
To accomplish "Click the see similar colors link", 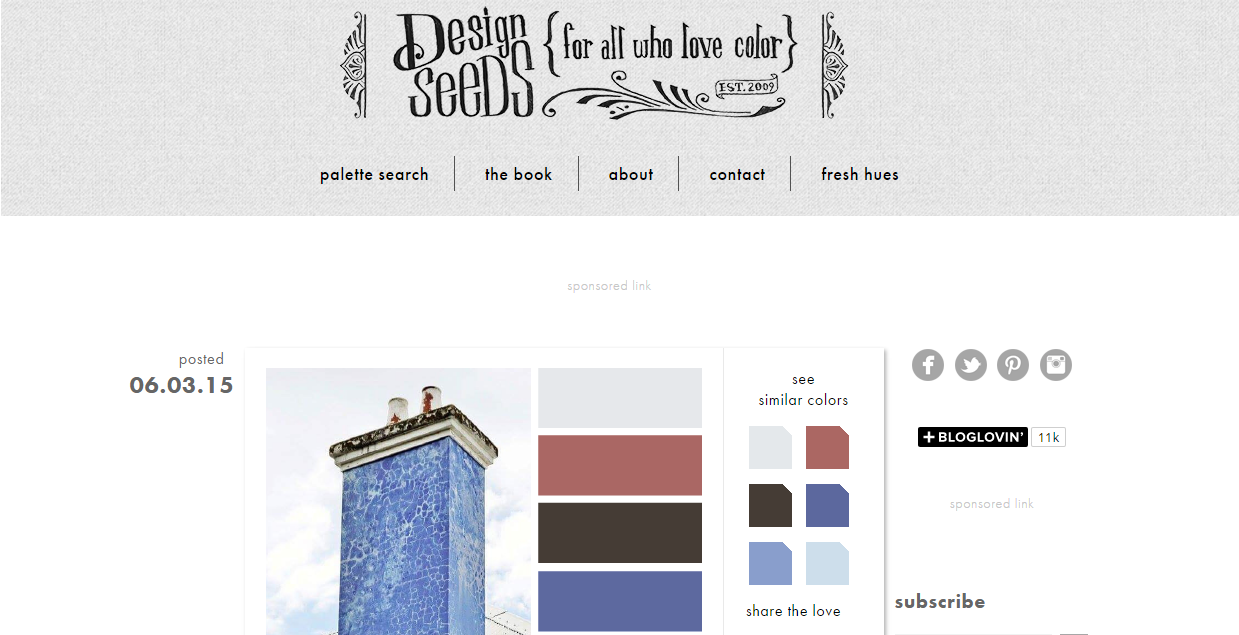I will tap(803, 390).
